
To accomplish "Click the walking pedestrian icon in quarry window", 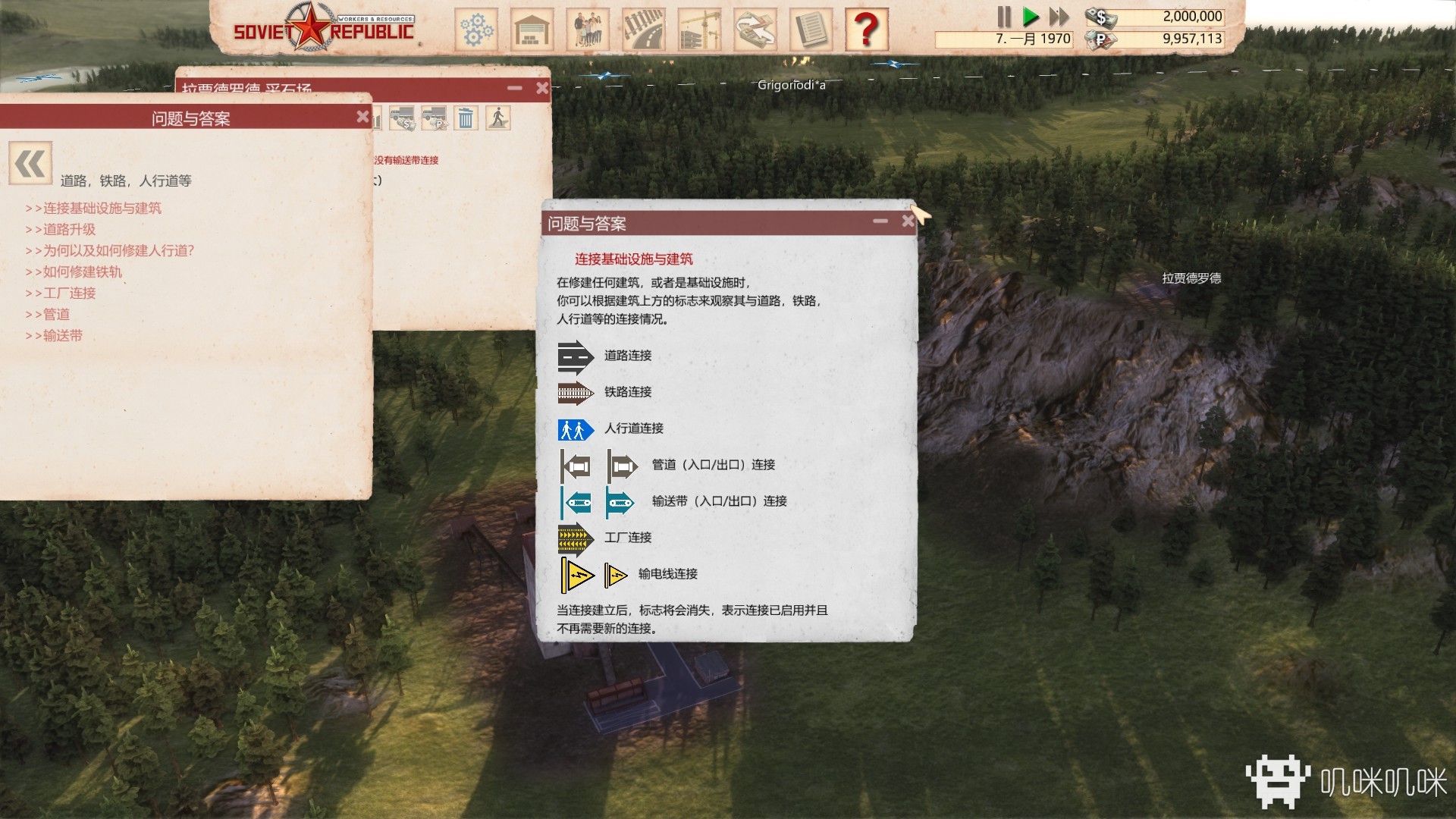I will tap(498, 118).
